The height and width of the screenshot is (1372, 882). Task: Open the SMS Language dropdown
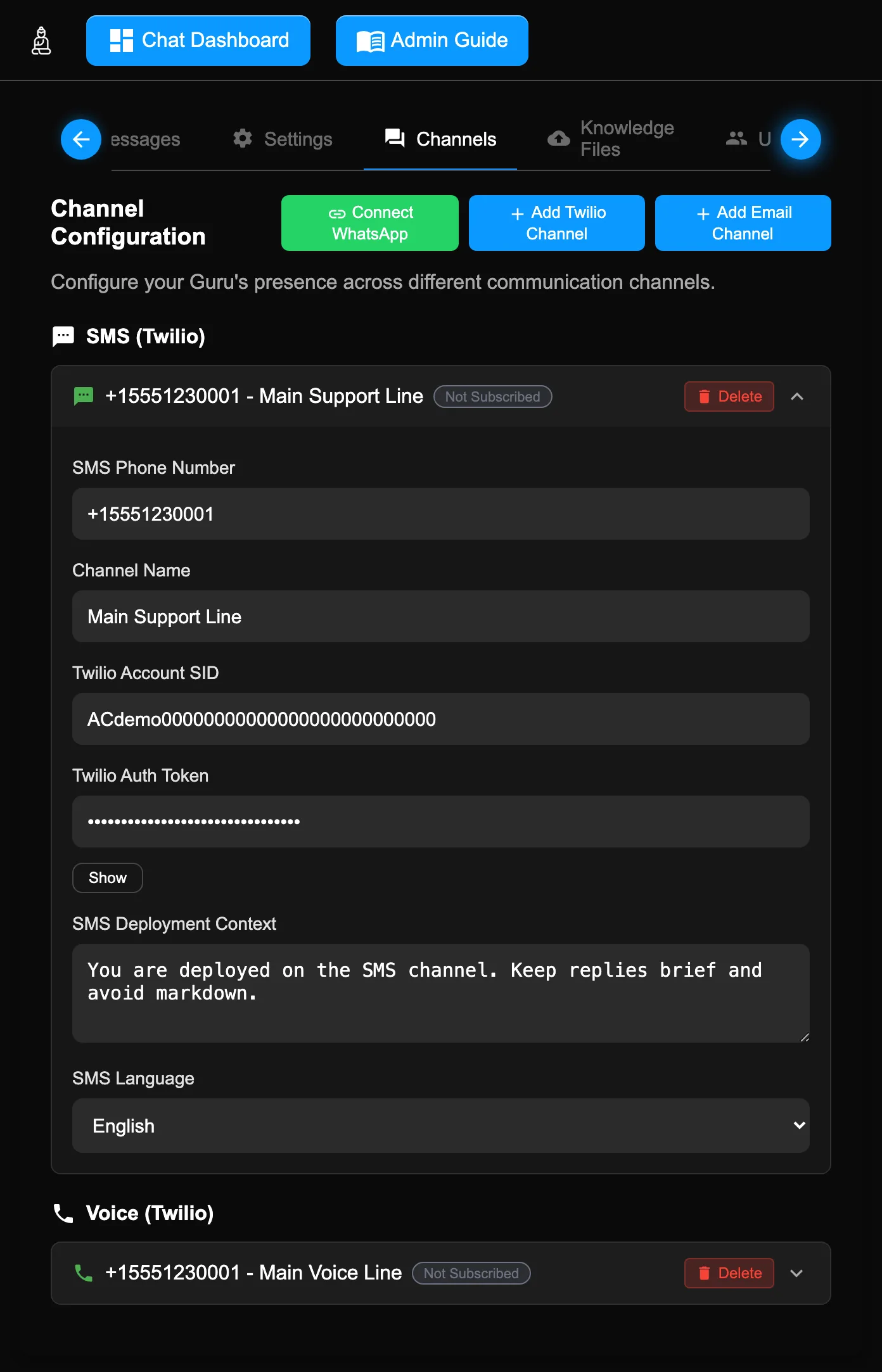click(x=441, y=1126)
